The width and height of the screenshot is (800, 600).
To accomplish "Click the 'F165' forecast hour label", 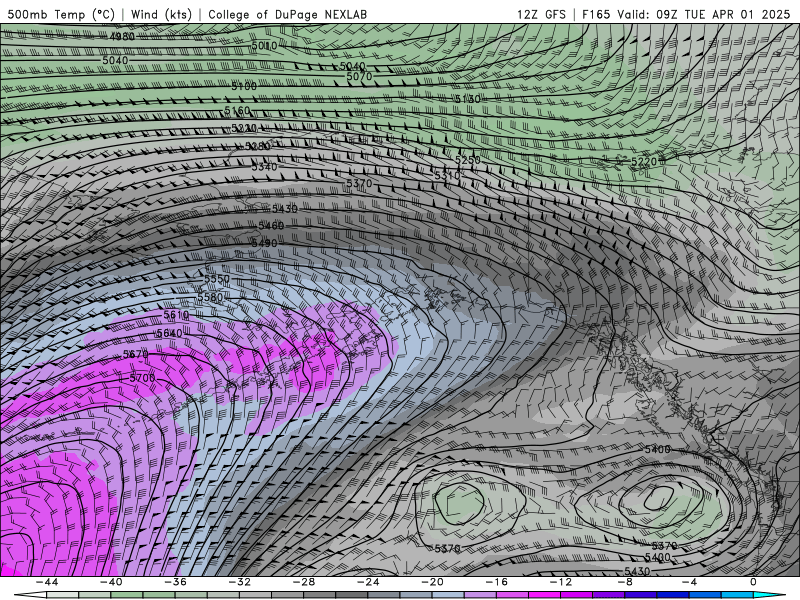I will 596,14.
